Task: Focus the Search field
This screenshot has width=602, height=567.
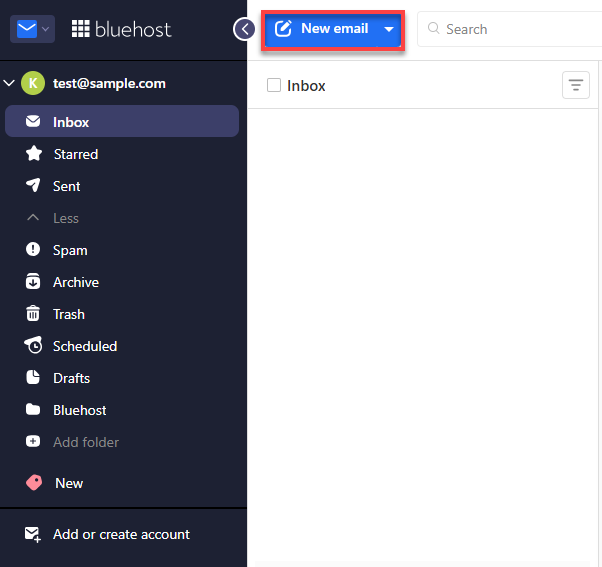Action: point(511,29)
